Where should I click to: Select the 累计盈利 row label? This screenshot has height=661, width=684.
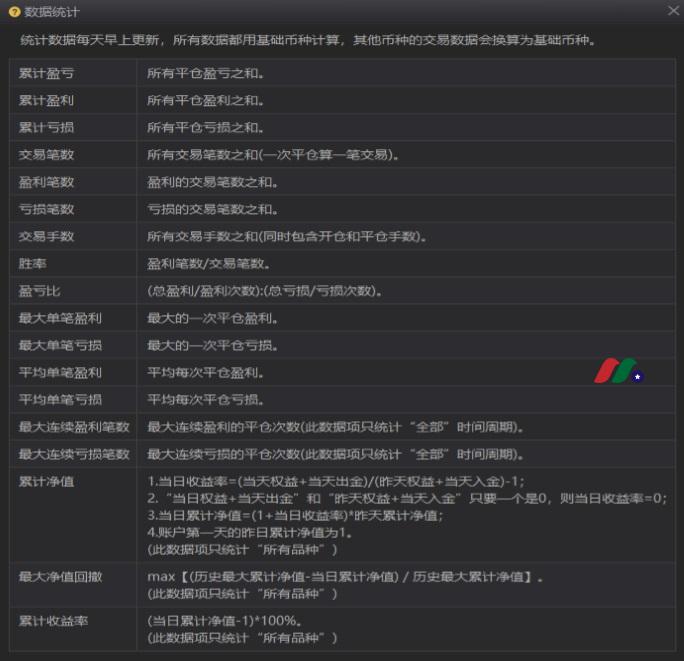(46, 100)
